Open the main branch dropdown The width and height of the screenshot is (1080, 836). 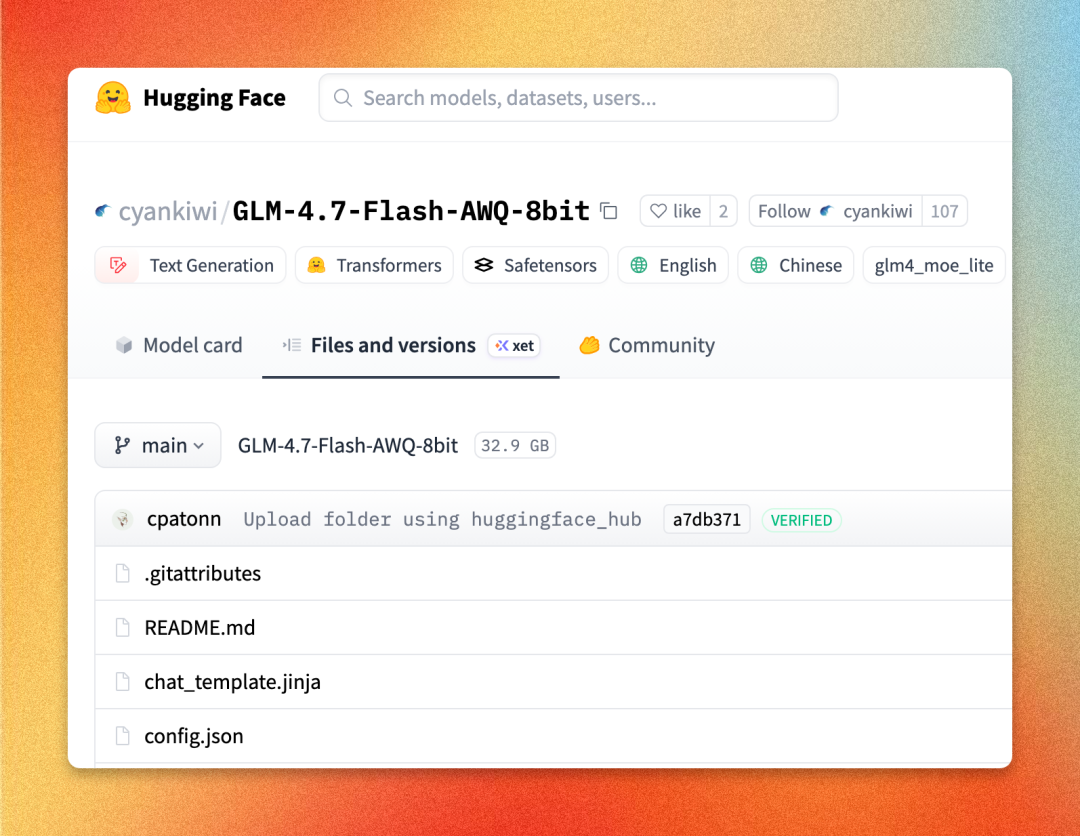click(x=158, y=446)
